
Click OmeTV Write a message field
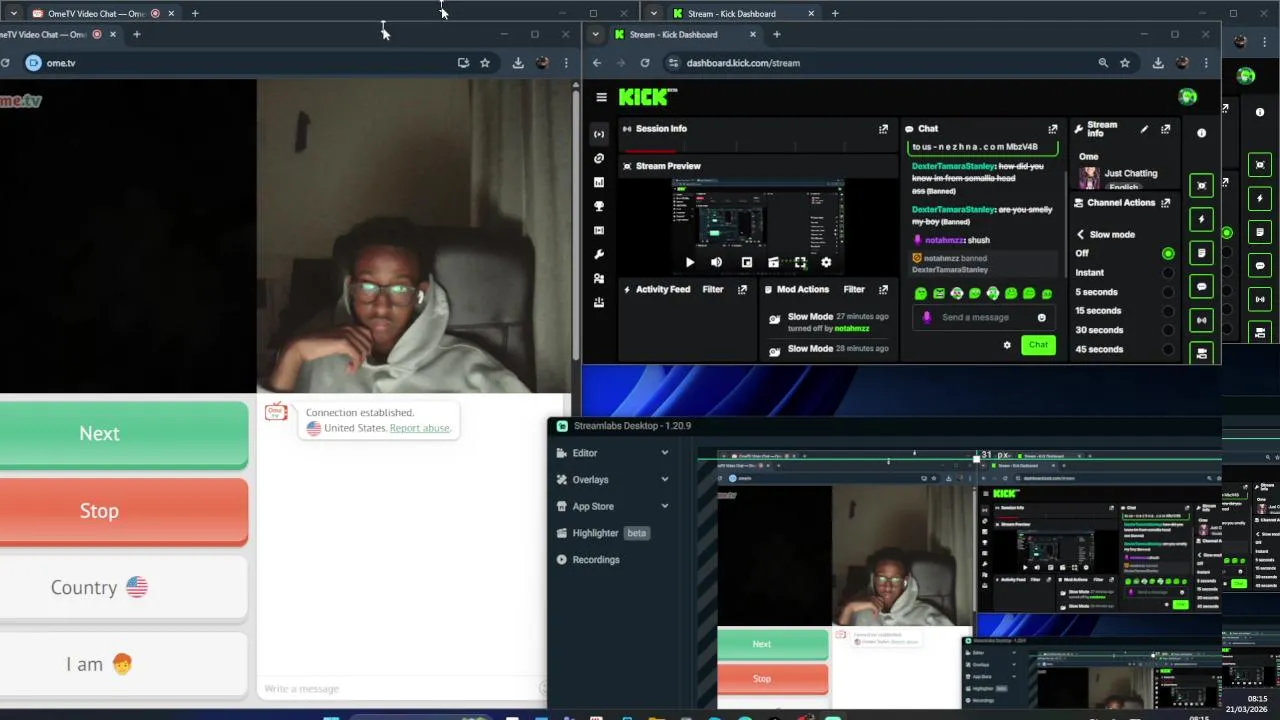[400, 689]
